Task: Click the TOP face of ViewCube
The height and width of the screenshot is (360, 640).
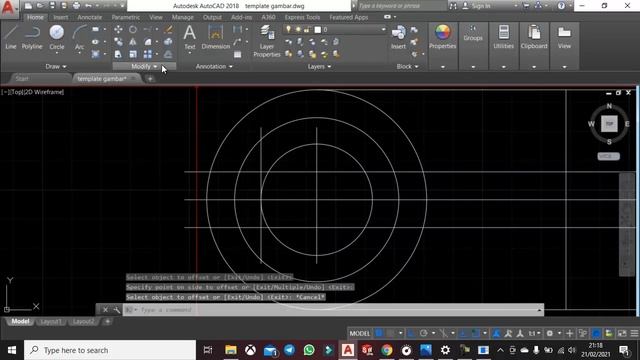Action: 609,124
